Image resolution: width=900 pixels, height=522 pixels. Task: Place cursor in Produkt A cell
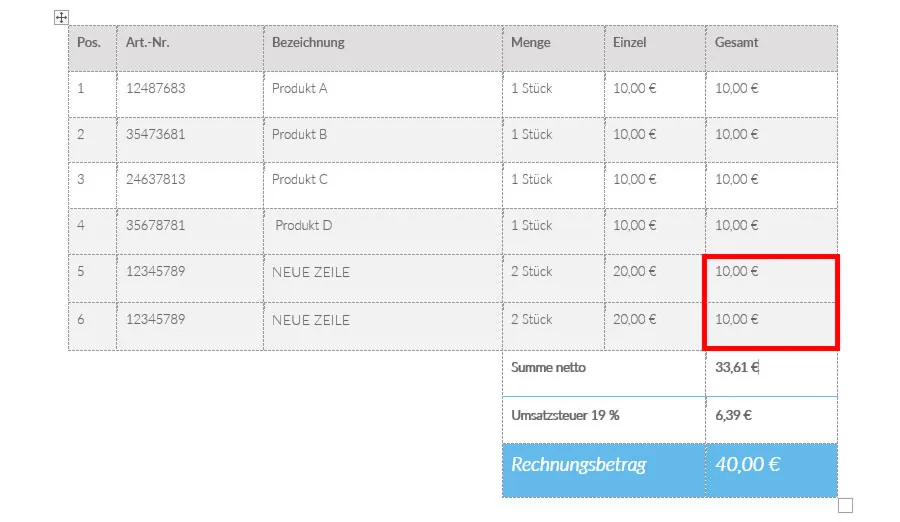(383, 94)
